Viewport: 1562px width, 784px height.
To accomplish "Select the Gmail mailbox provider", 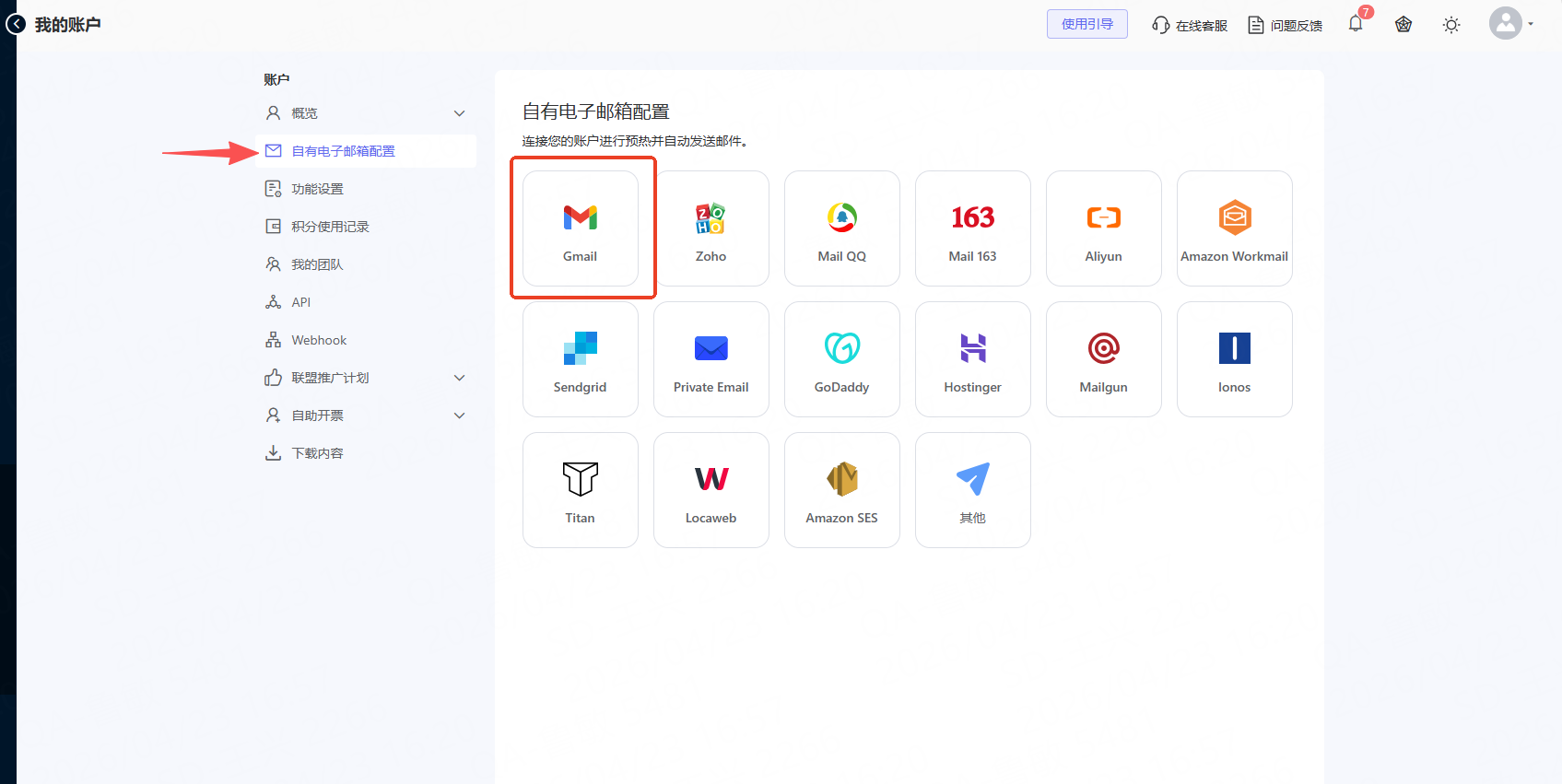I will coord(580,228).
